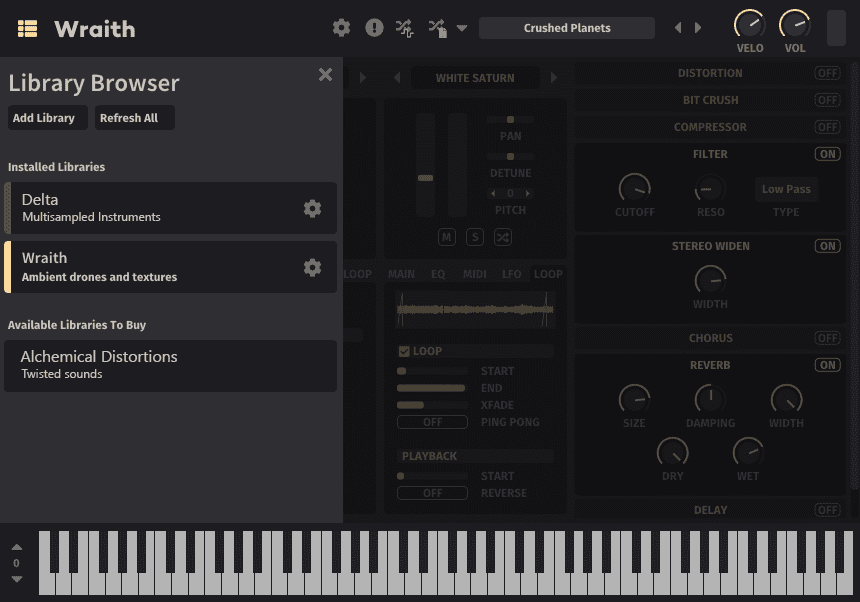The width and height of the screenshot is (860, 602).
Task: Go to next preset arrow
Action: 698,27
